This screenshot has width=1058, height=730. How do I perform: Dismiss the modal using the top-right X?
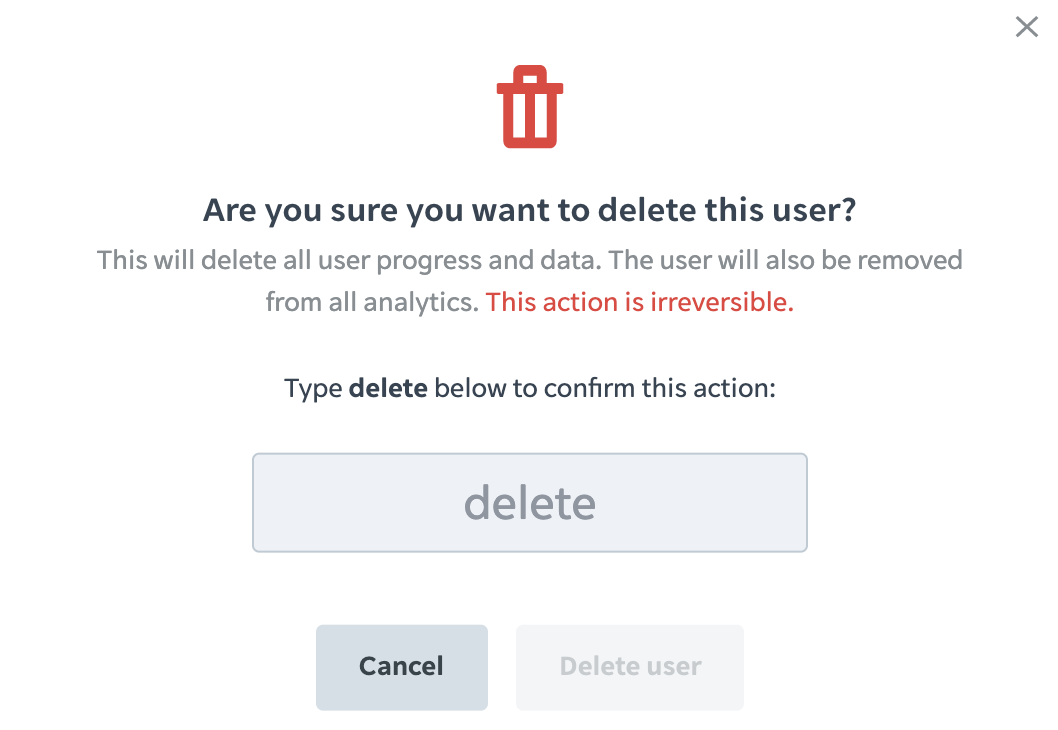1026,27
